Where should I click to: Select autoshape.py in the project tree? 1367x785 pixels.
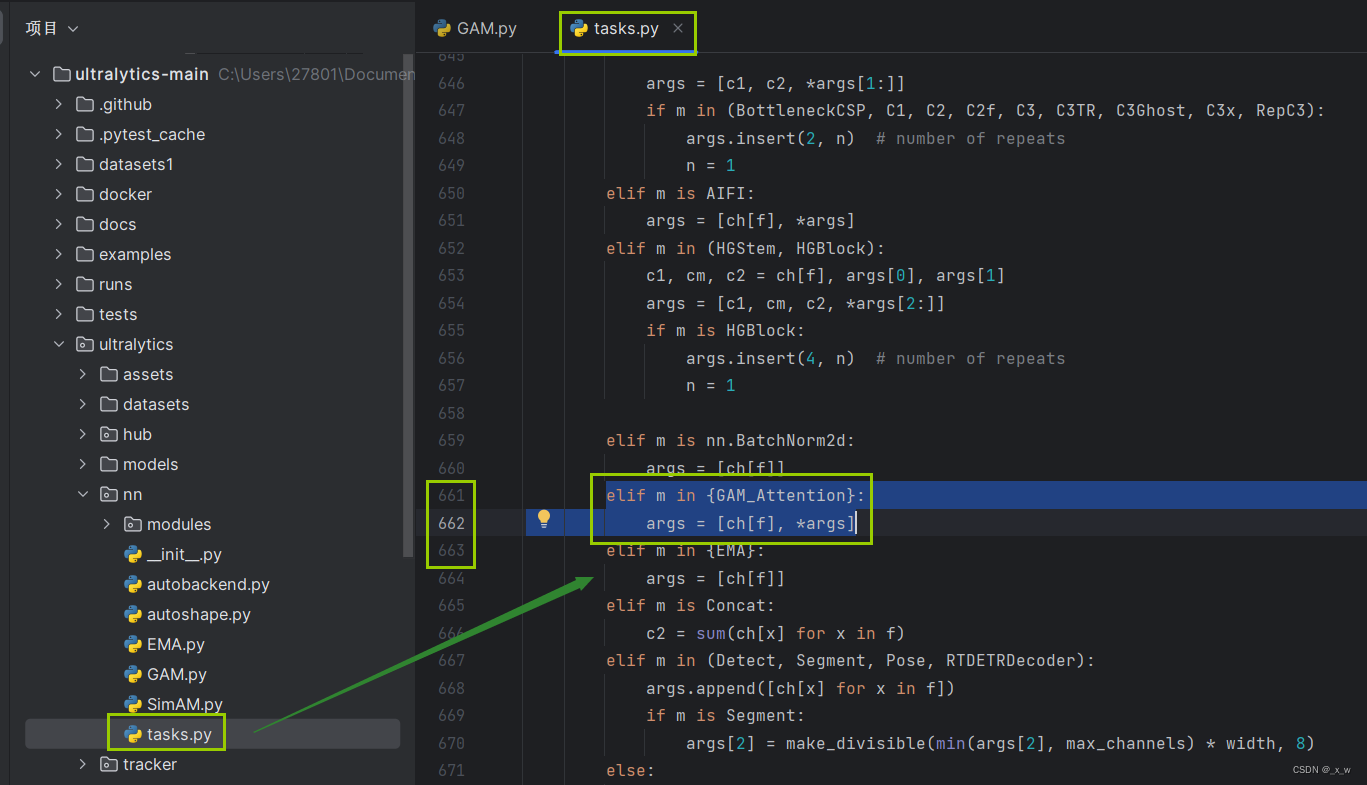point(199,614)
